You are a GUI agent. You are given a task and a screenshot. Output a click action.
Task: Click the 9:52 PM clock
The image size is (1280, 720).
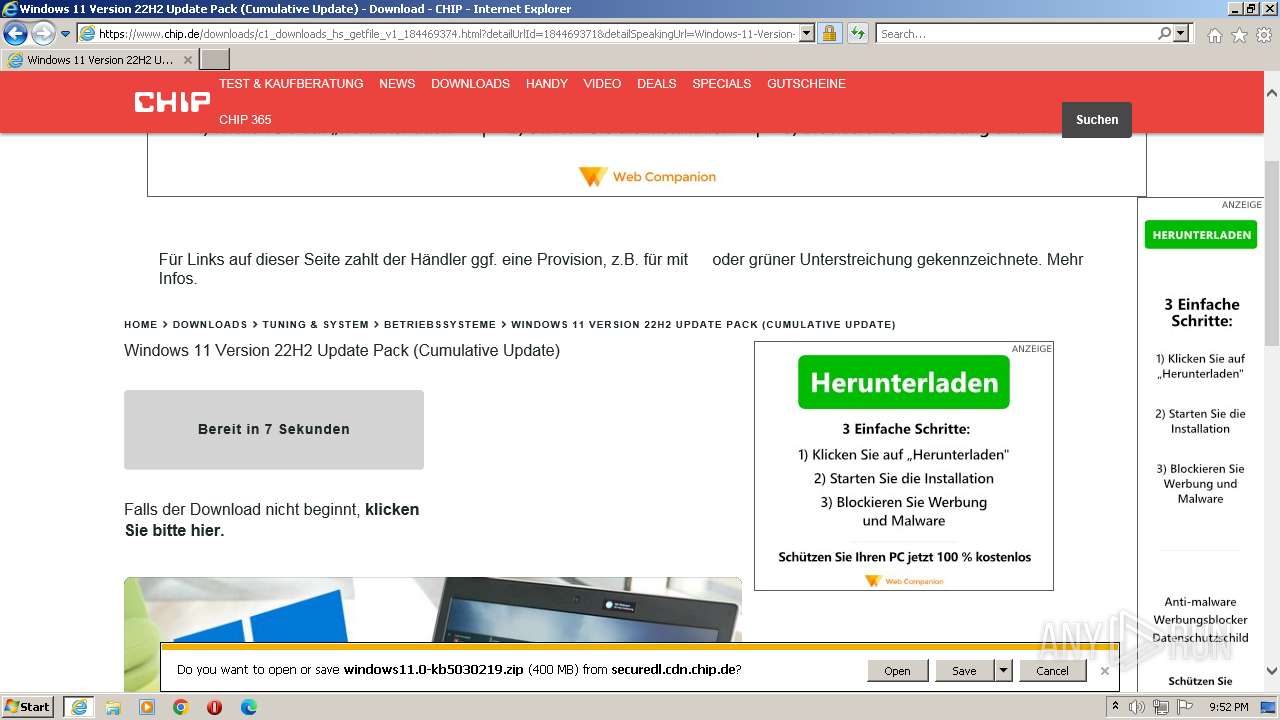(x=1229, y=707)
